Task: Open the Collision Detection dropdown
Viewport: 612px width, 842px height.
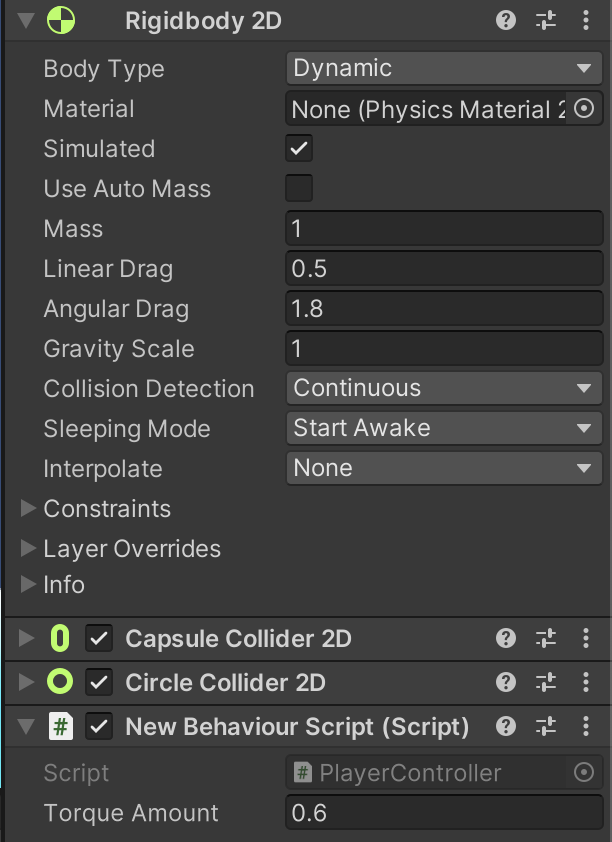Action: click(x=444, y=388)
